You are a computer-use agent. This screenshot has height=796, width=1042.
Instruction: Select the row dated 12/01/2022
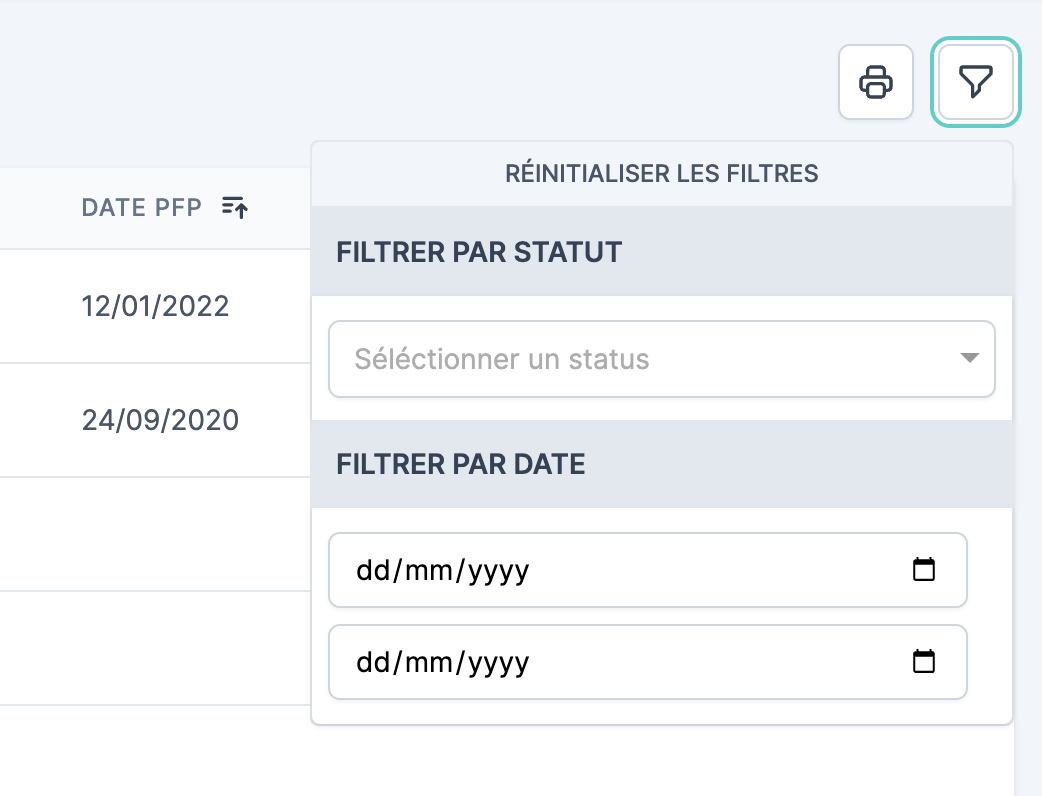point(155,306)
